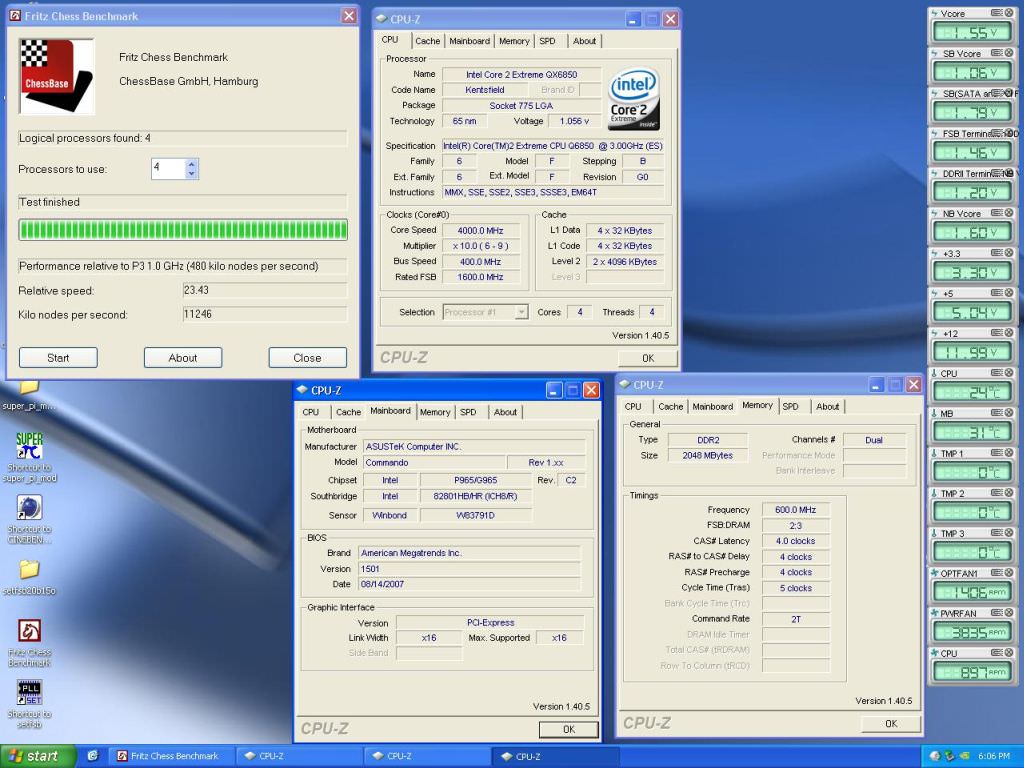
Task: Close the PWRFAN fan speed monitor
Action: 1009,613
